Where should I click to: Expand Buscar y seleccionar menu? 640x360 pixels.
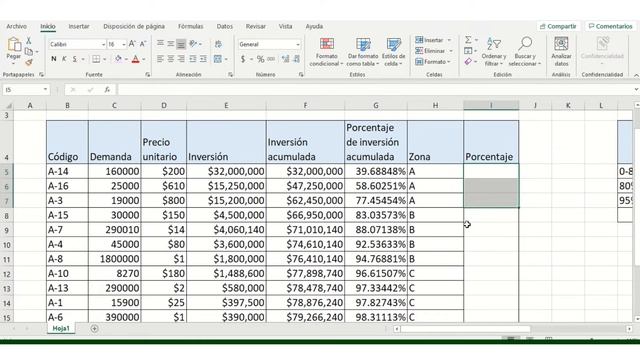[525, 52]
